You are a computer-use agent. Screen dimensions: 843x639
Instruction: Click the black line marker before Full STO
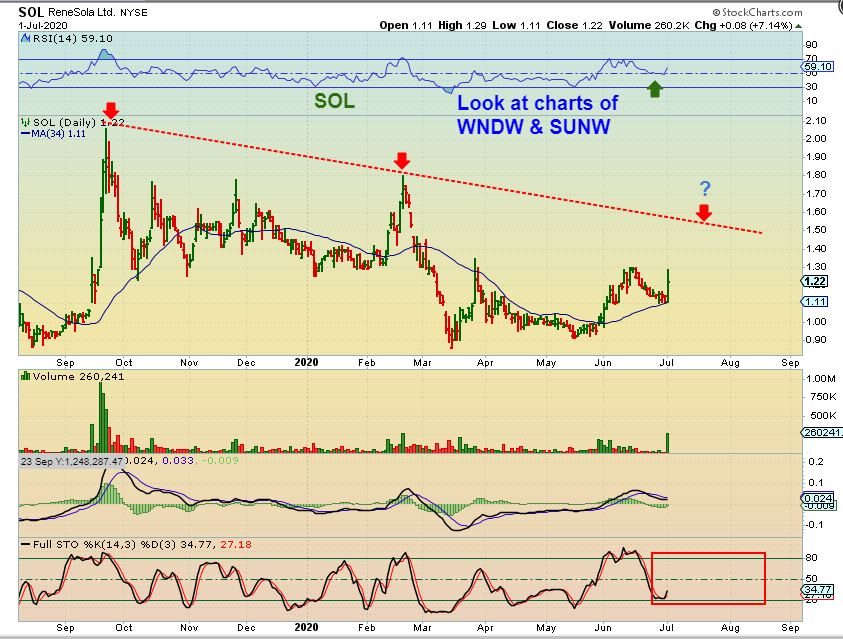pyautogui.click(x=25, y=544)
